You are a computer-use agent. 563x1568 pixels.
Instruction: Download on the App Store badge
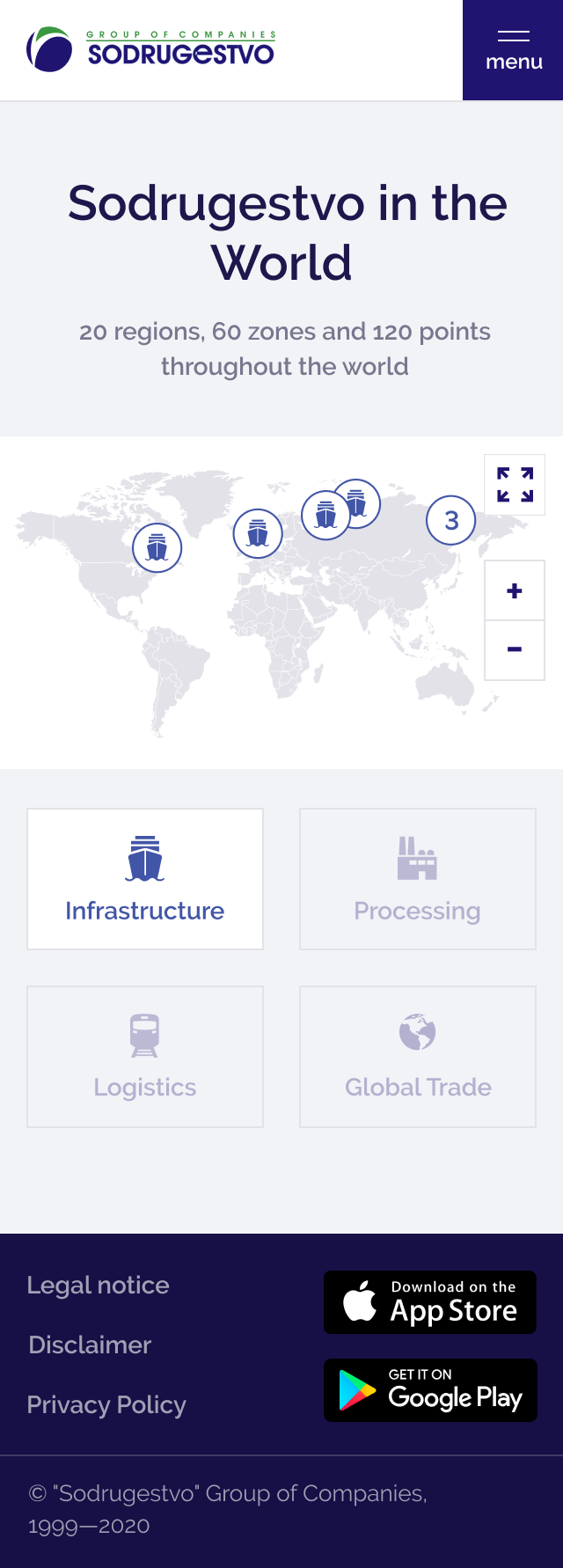430,1302
